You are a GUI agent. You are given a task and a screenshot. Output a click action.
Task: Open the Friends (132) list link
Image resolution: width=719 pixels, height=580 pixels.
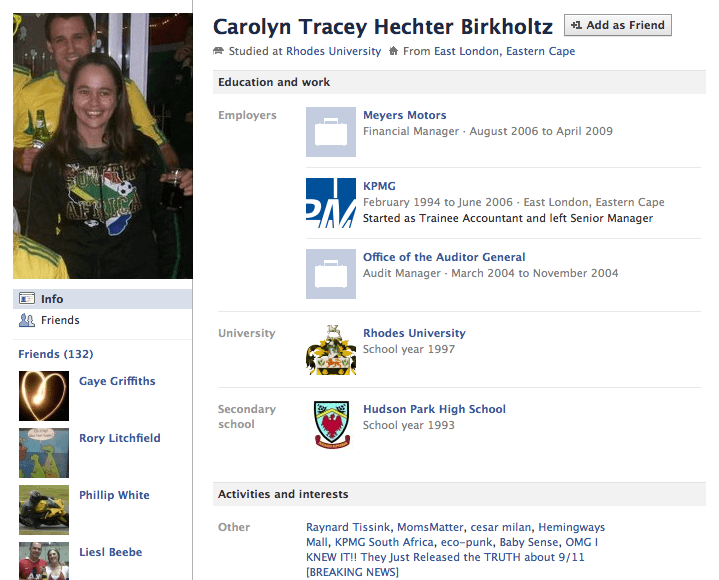[x=55, y=354]
